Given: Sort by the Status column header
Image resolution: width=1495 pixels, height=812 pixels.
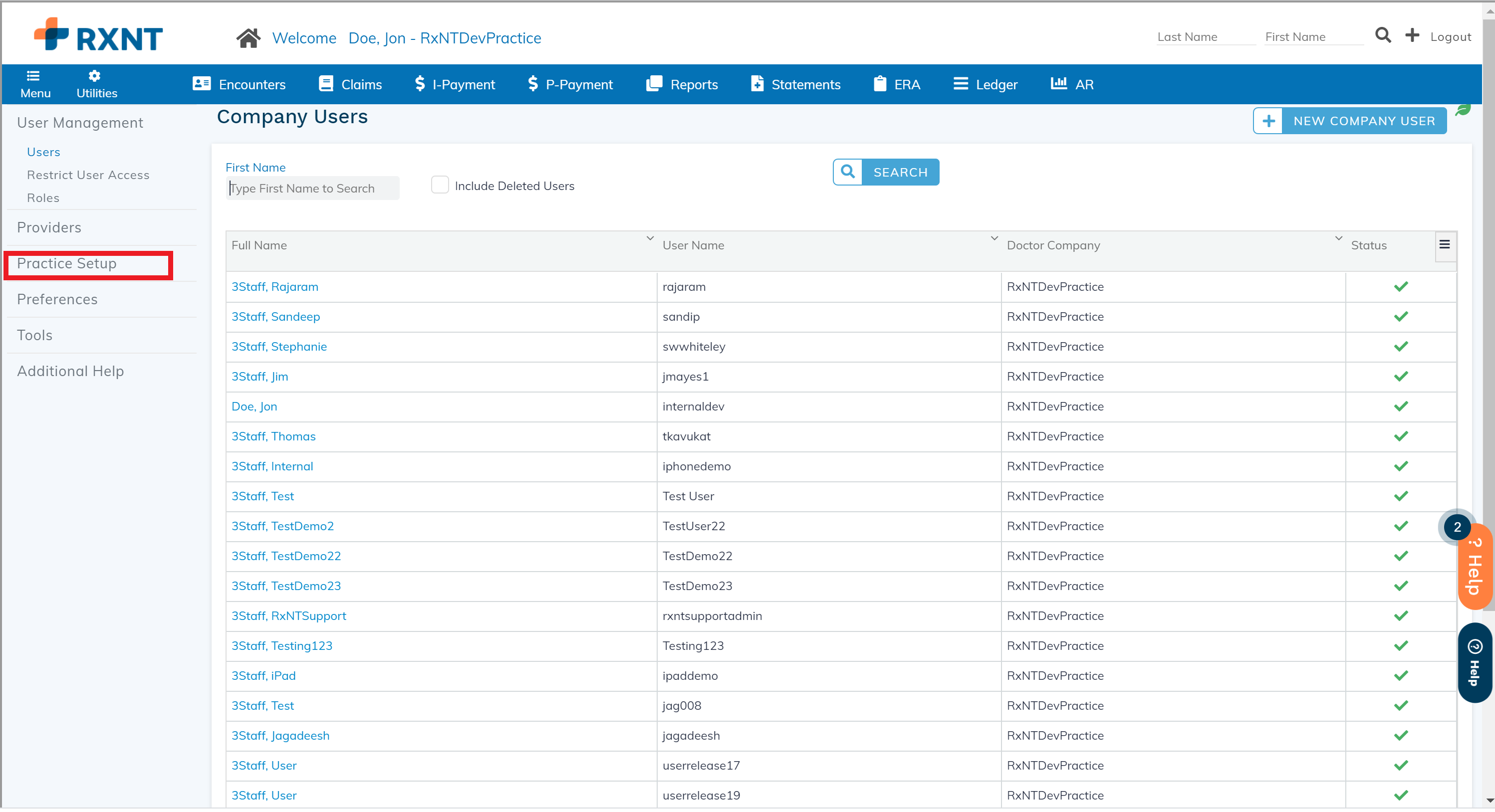Looking at the screenshot, I should [x=1368, y=246].
